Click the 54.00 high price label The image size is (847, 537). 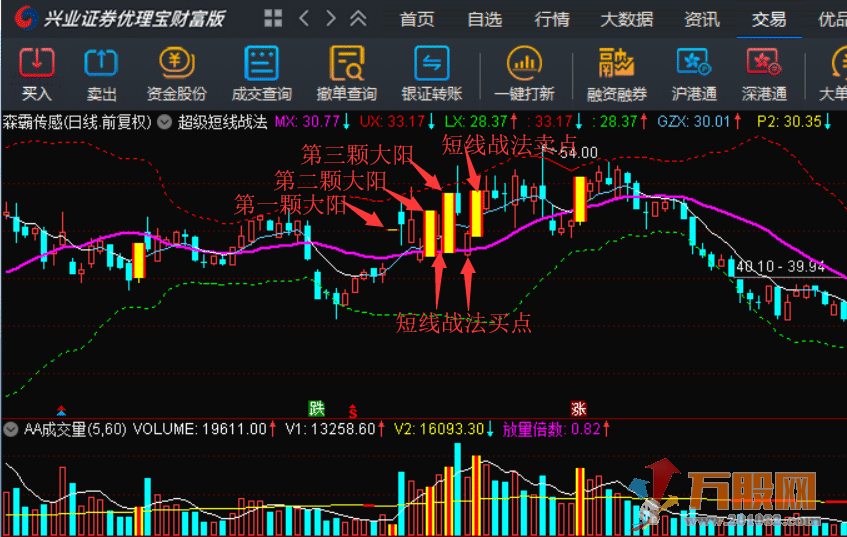tap(579, 153)
